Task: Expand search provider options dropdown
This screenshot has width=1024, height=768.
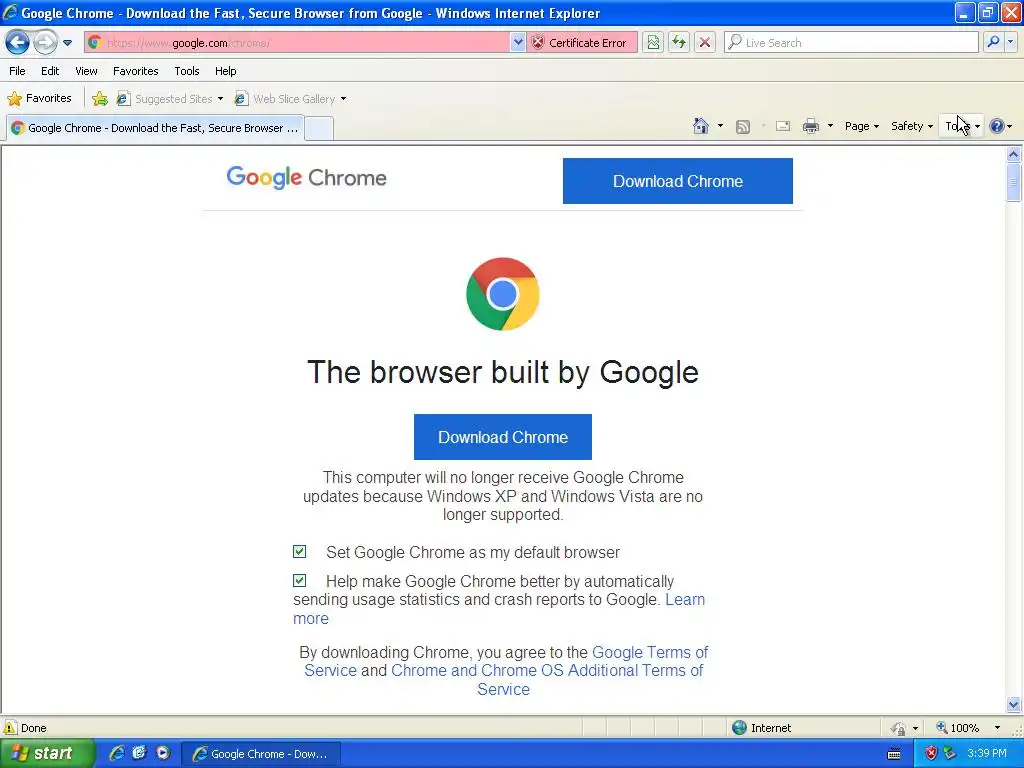Action: tap(1011, 42)
